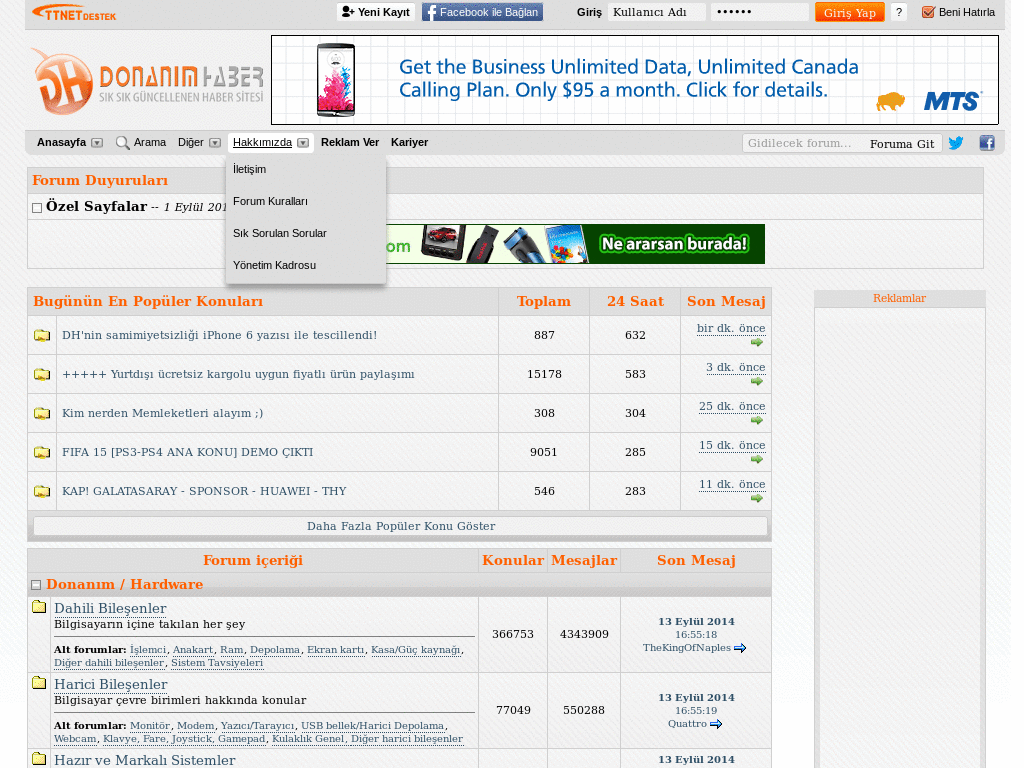
Task: Show more popular topics via Daha Fazla button
Action: pyautogui.click(x=399, y=525)
